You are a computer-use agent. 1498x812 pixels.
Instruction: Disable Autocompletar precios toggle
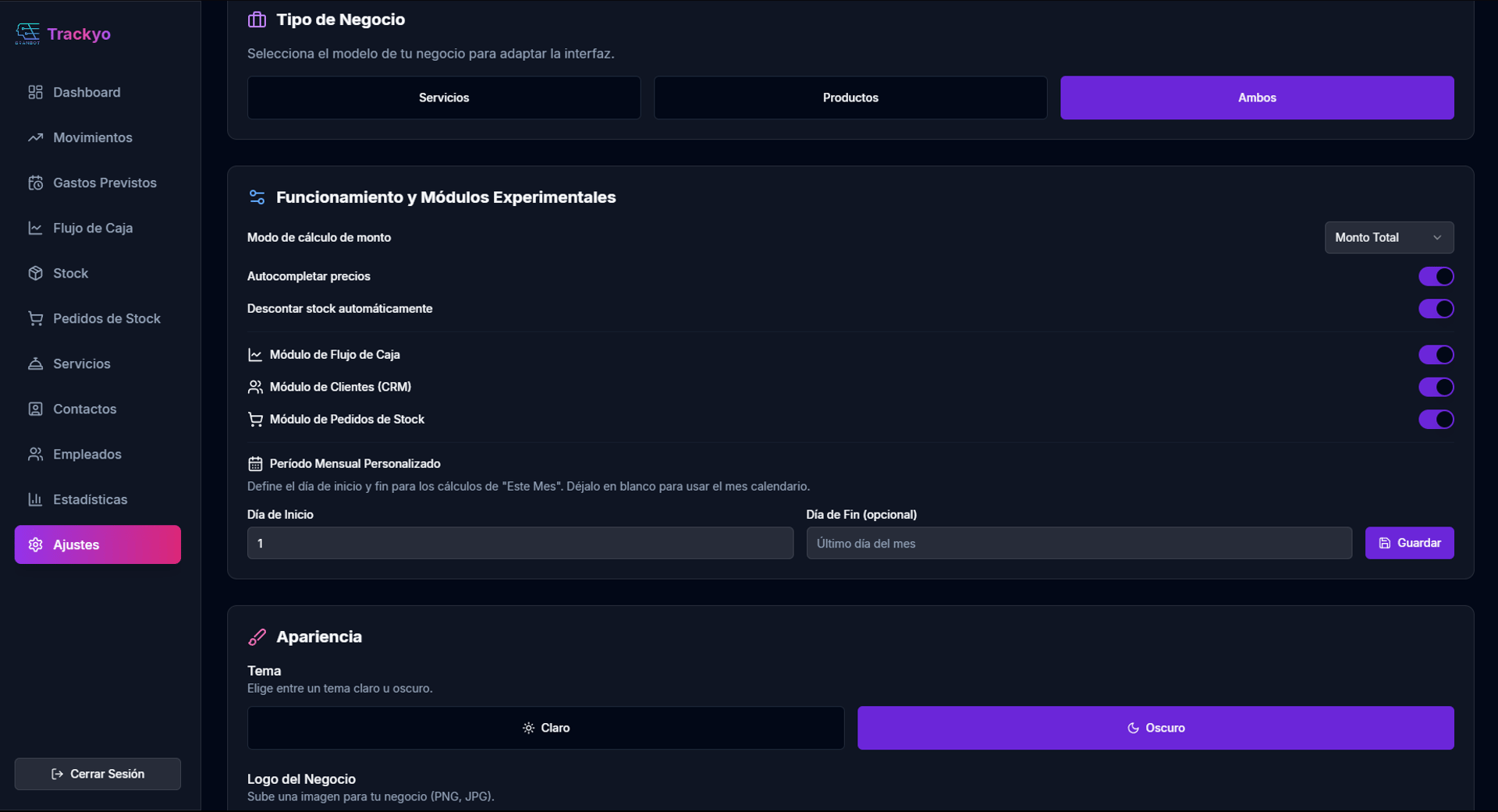(1436, 276)
